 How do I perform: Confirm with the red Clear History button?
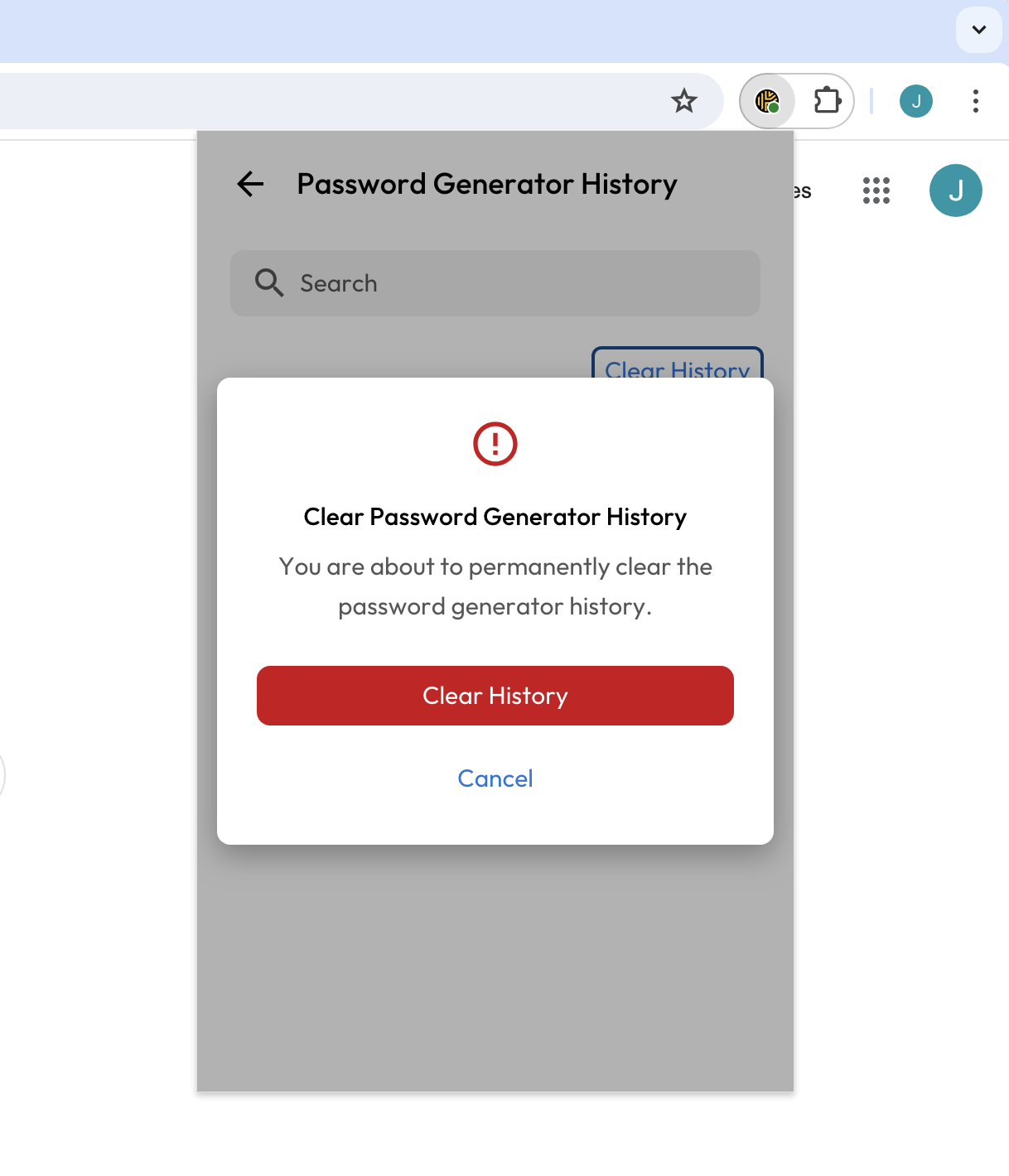point(495,696)
